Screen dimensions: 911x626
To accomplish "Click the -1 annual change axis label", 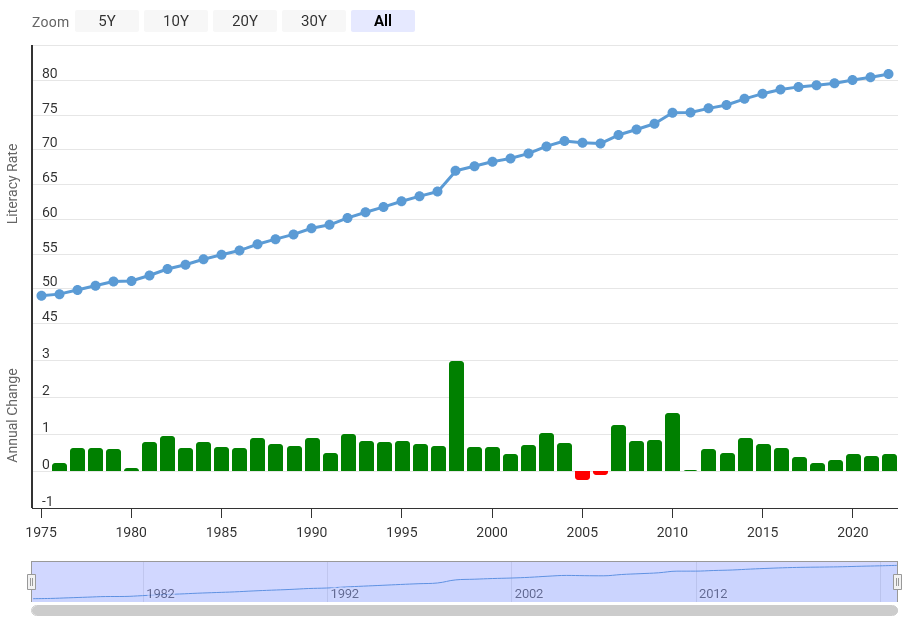I will [47, 501].
